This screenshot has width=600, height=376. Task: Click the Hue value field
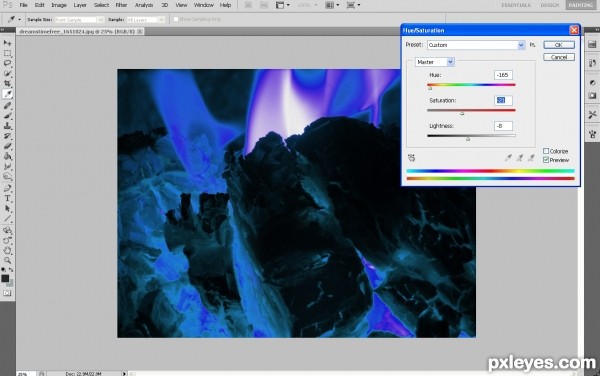coord(503,75)
